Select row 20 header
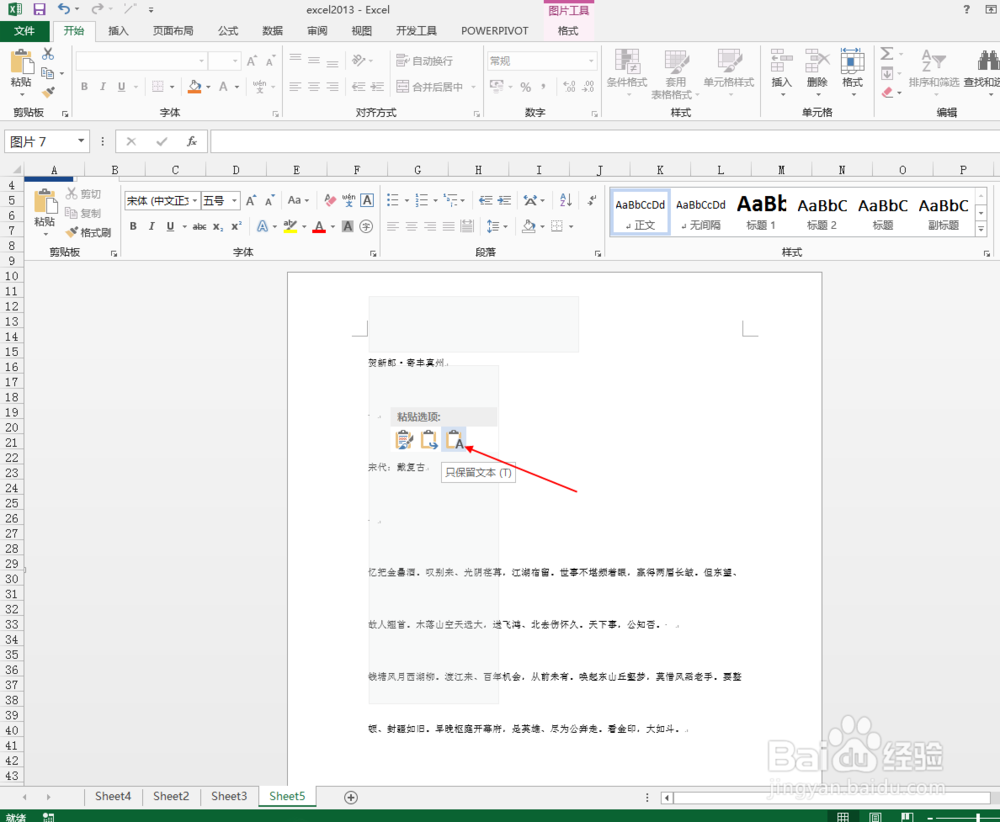The height and width of the screenshot is (822, 1000). (11, 427)
